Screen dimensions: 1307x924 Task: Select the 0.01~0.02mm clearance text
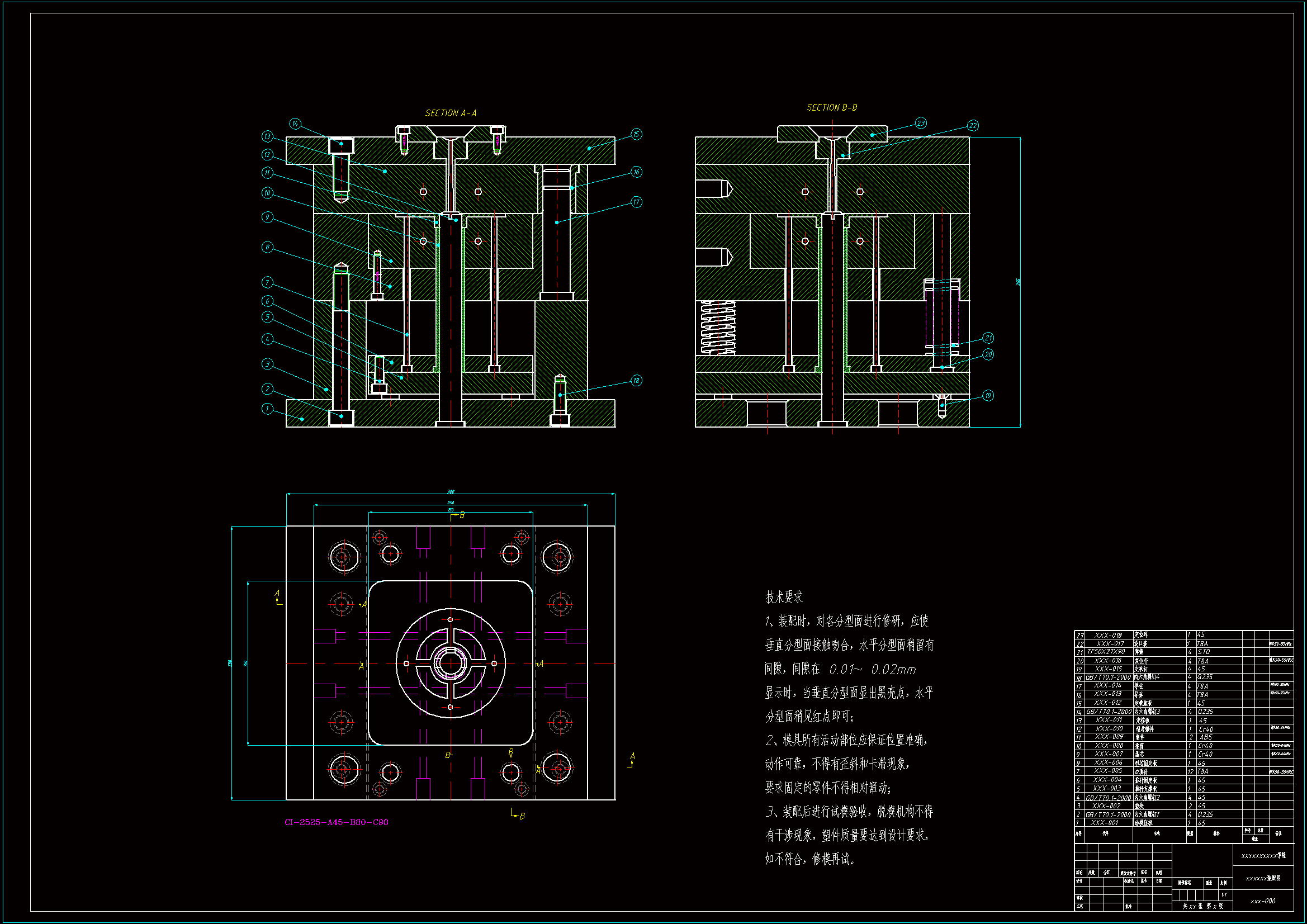point(872,670)
